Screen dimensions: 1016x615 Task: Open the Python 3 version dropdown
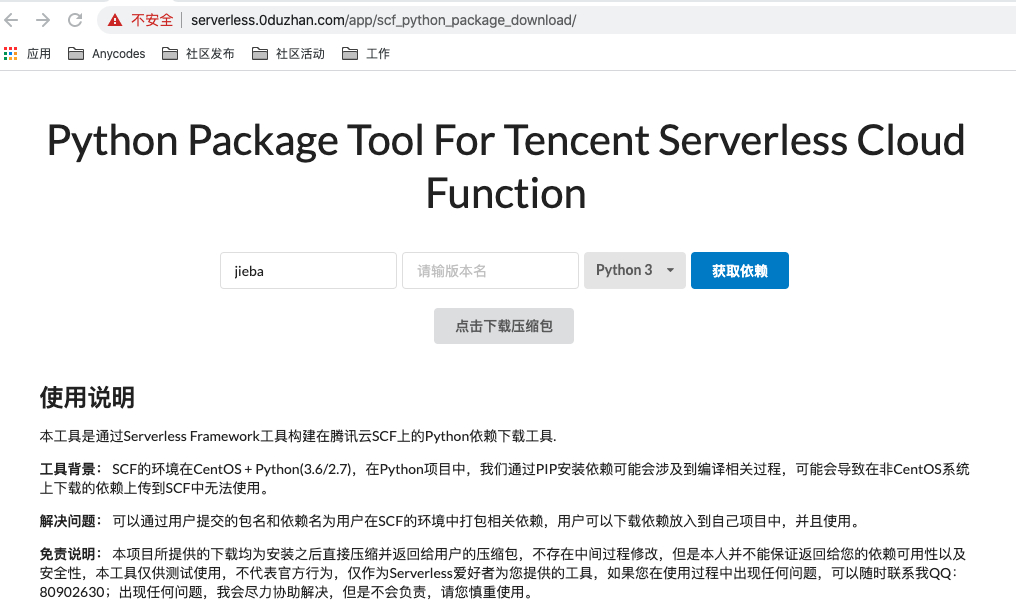point(634,270)
